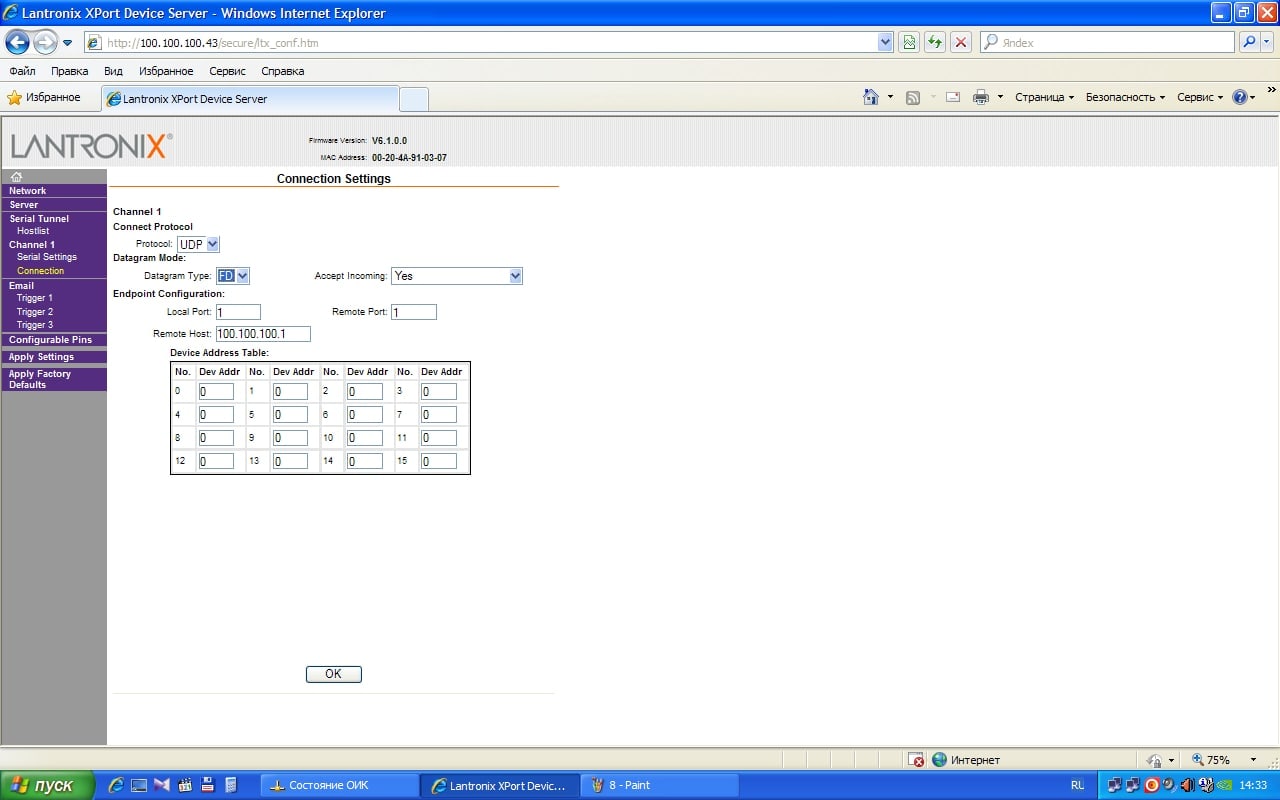This screenshot has width=1280, height=800.
Task: Click the Print icon in command bar
Action: pos(981,97)
